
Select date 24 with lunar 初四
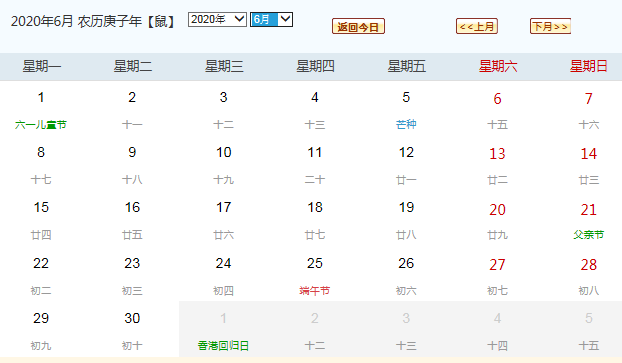(x=223, y=276)
